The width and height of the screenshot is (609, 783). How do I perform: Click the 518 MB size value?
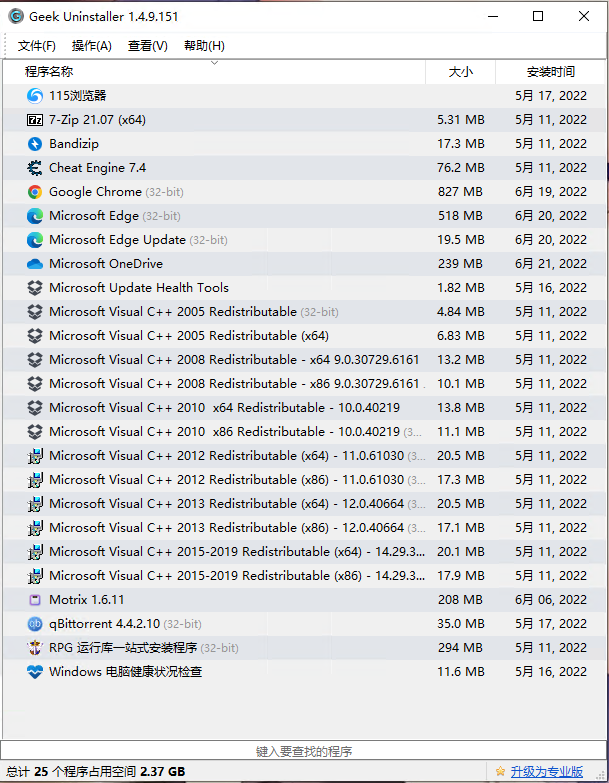click(x=460, y=216)
